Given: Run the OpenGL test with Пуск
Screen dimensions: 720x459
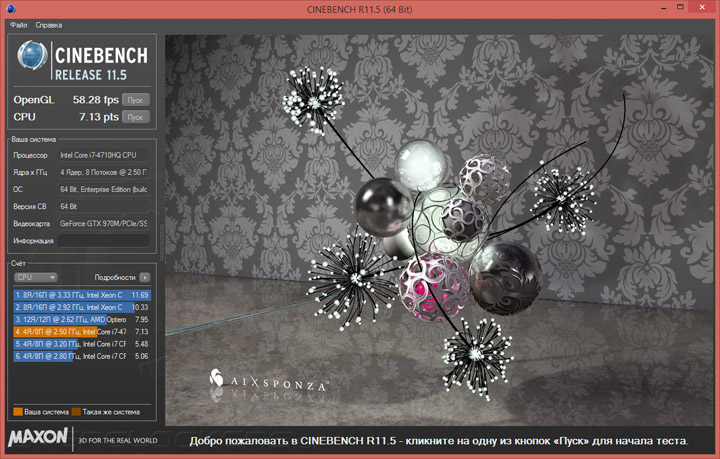Looking at the screenshot, I should click(x=135, y=100).
